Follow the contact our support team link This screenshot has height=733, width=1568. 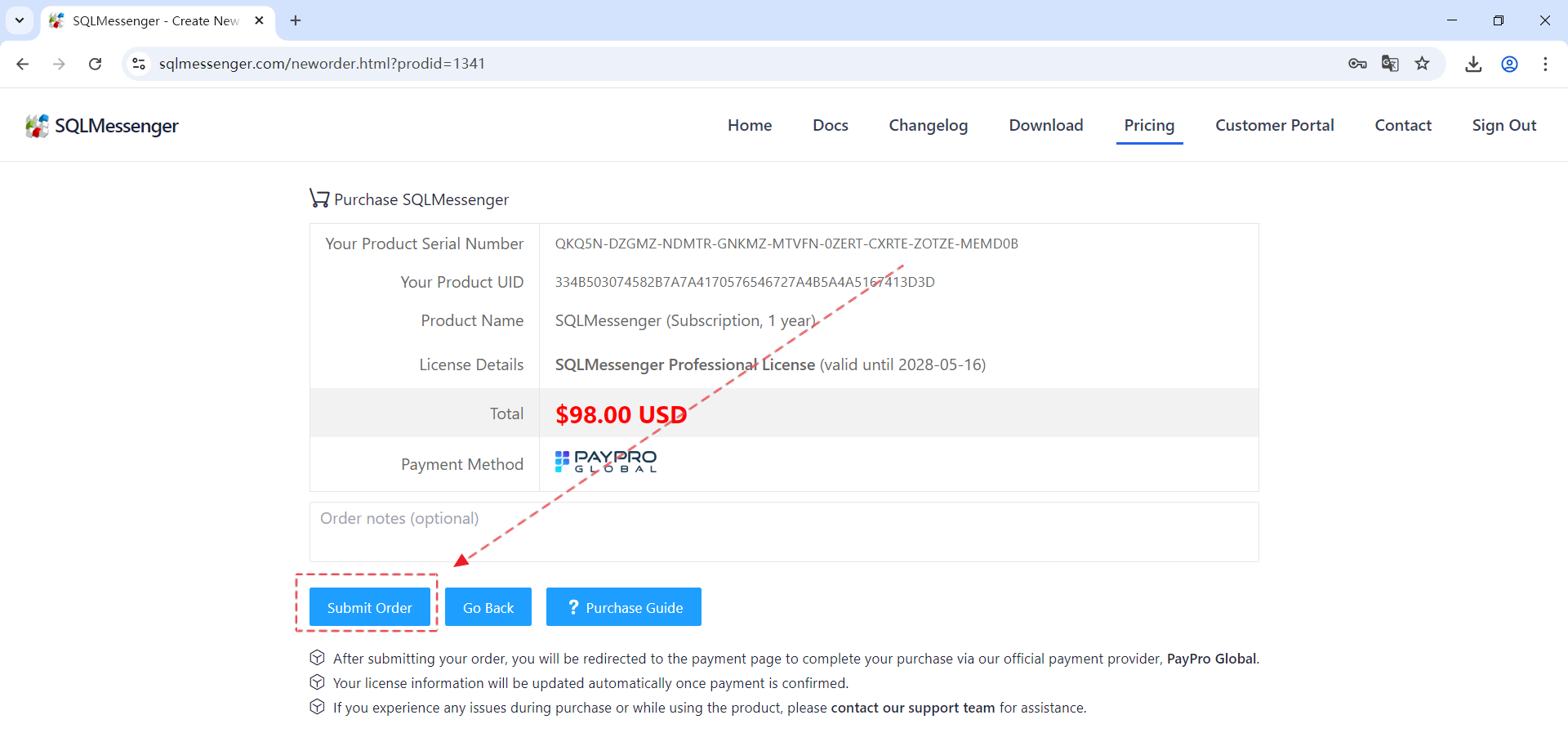pos(912,708)
